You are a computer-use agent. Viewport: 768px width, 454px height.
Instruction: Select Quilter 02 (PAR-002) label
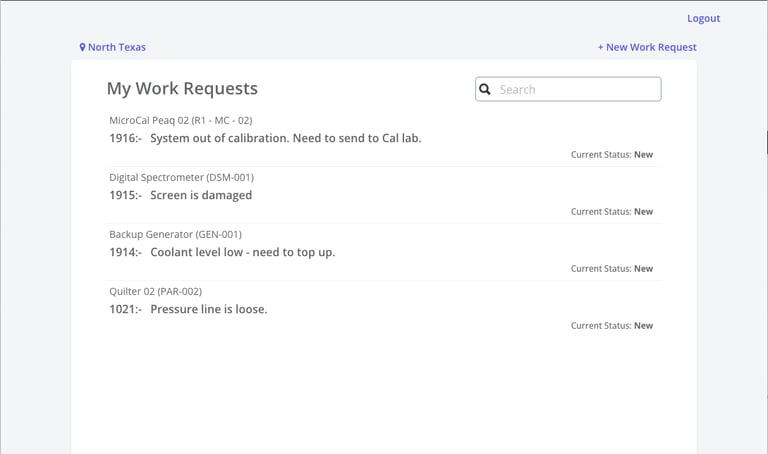[155, 291]
